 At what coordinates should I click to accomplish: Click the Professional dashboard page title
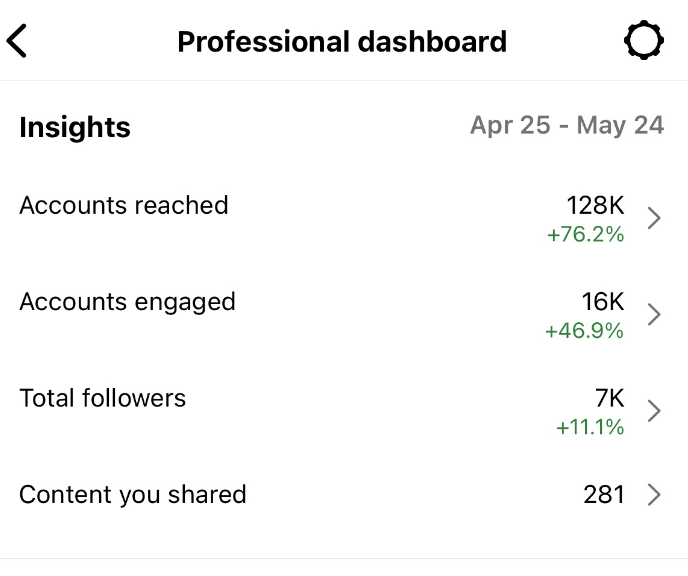click(342, 41)
